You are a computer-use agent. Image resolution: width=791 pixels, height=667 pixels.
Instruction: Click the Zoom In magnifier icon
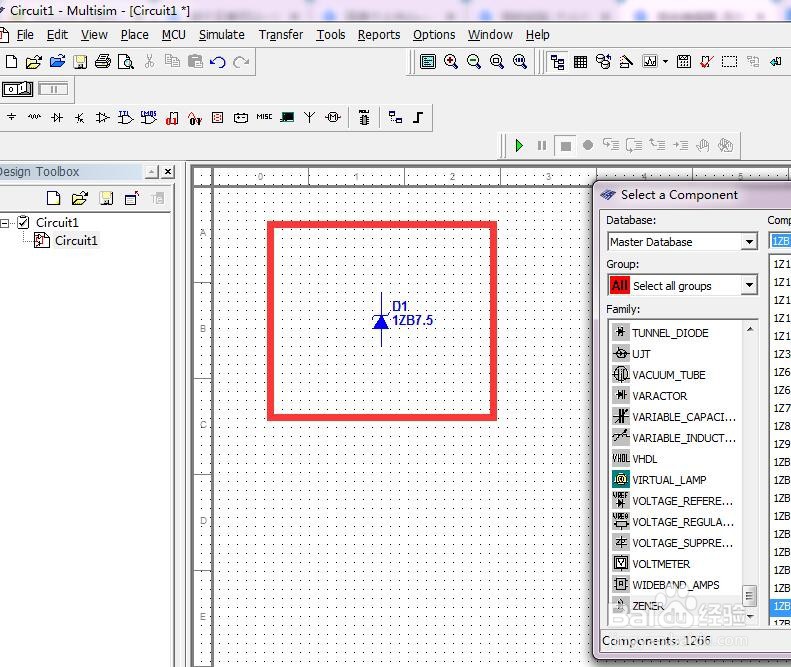[450, 62]
